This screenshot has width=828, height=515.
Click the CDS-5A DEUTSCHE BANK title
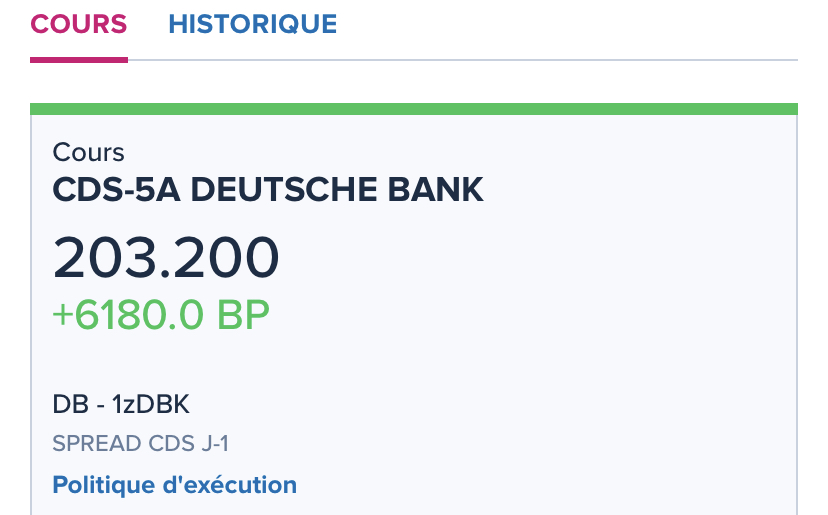[x=268, y=188]
